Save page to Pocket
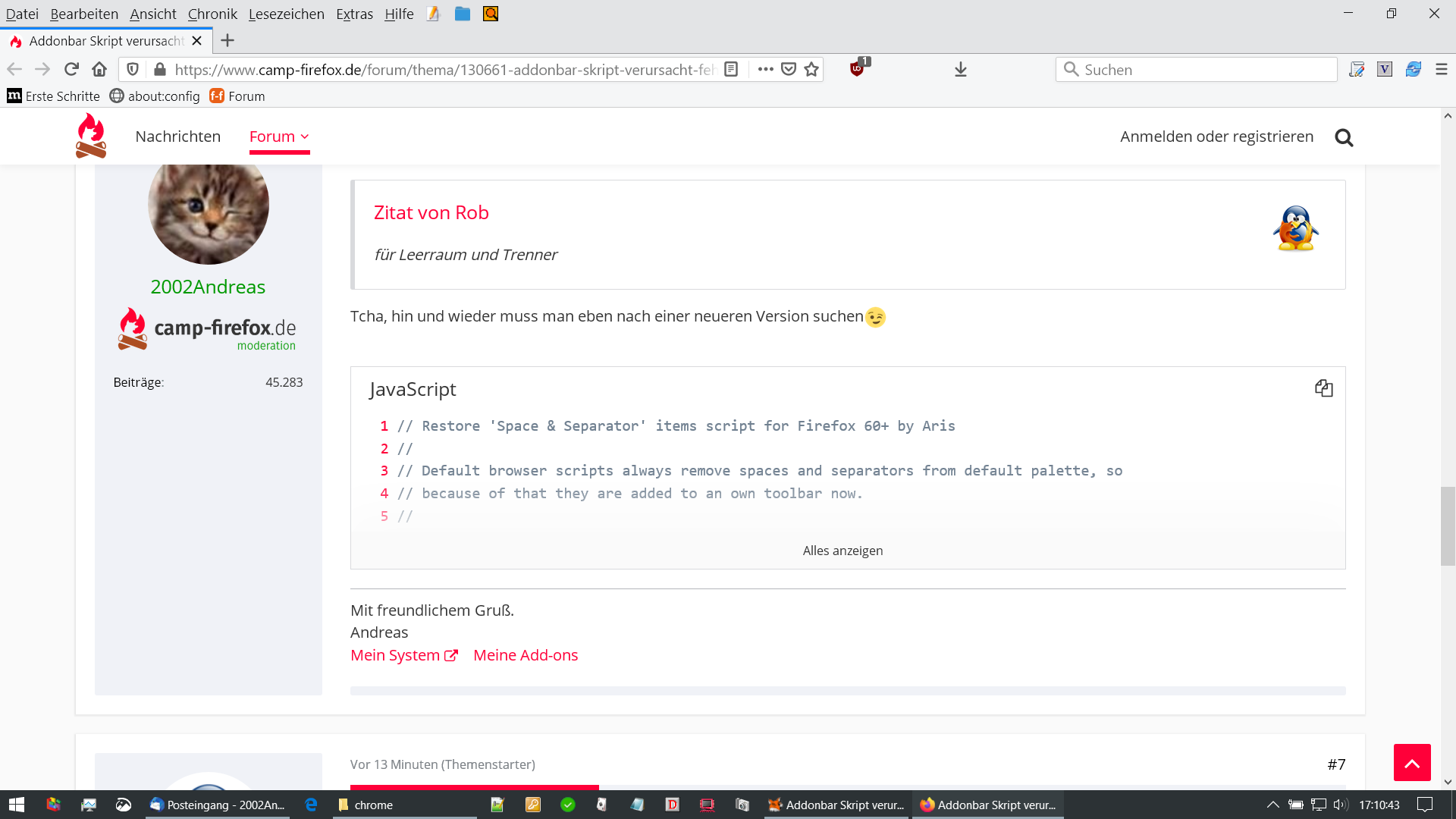Image resolution: width=1456 pixels, height=819 pixels. 789,70
